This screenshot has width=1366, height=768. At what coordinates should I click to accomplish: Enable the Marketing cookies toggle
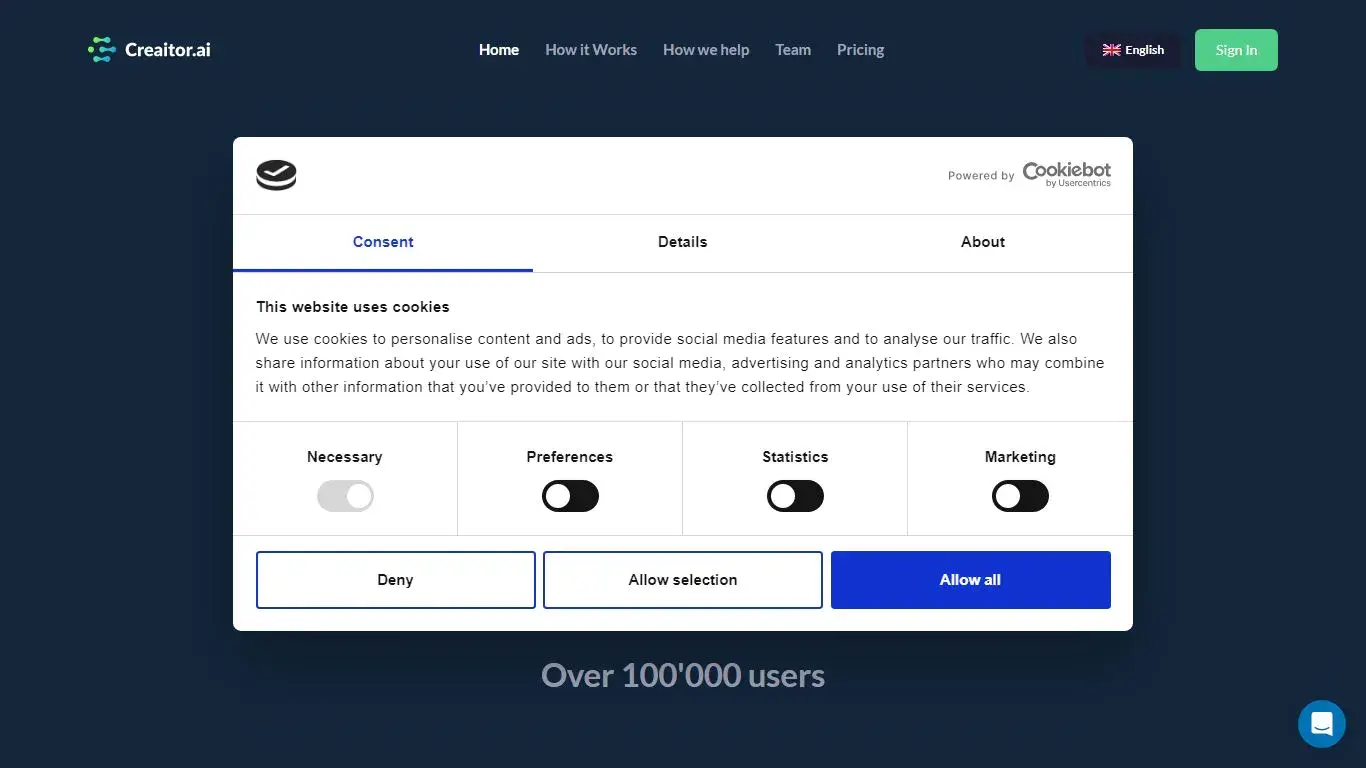(1020, 496)
